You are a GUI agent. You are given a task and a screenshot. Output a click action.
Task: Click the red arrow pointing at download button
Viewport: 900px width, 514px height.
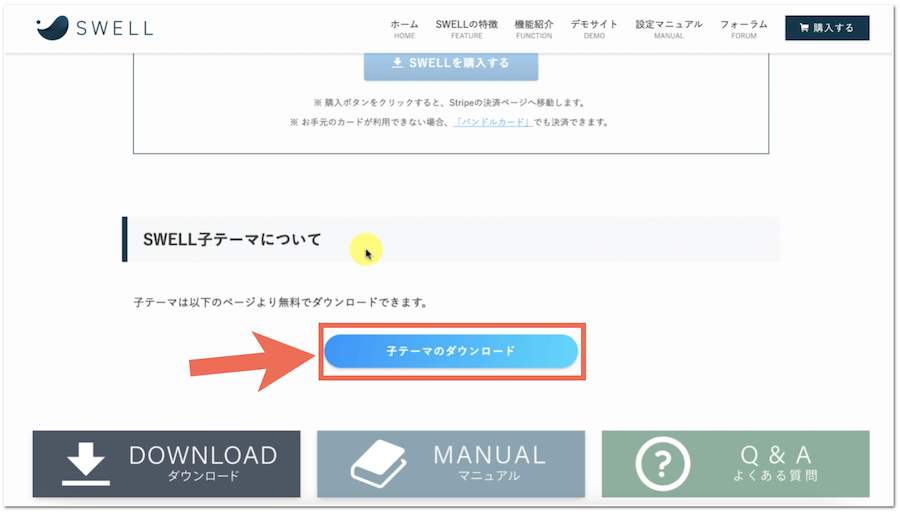point(251,353)
